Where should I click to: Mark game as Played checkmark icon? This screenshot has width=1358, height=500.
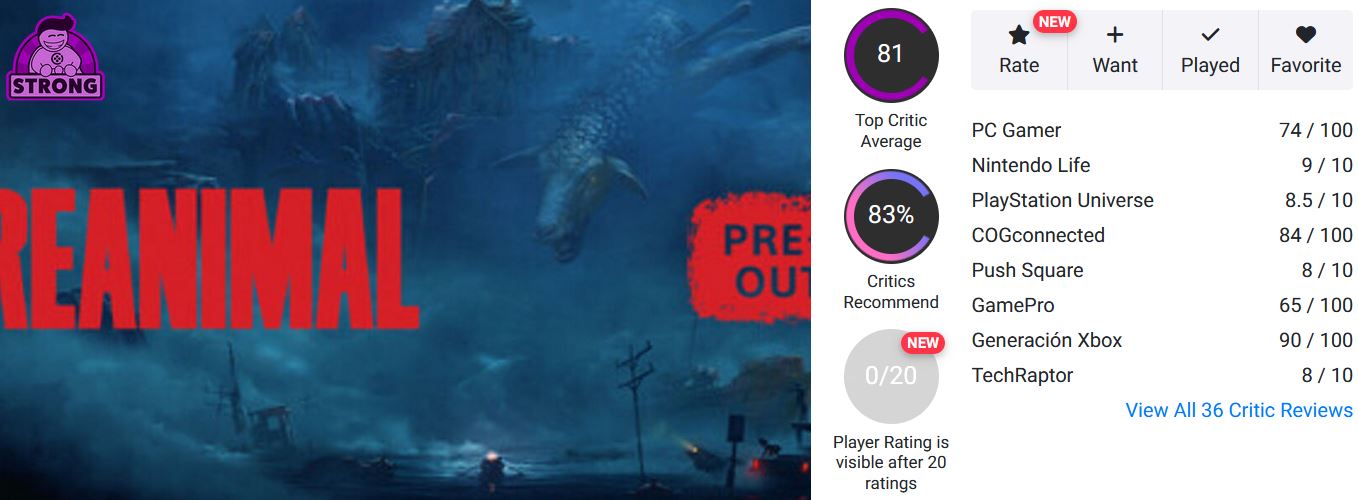pos(1210,36)
